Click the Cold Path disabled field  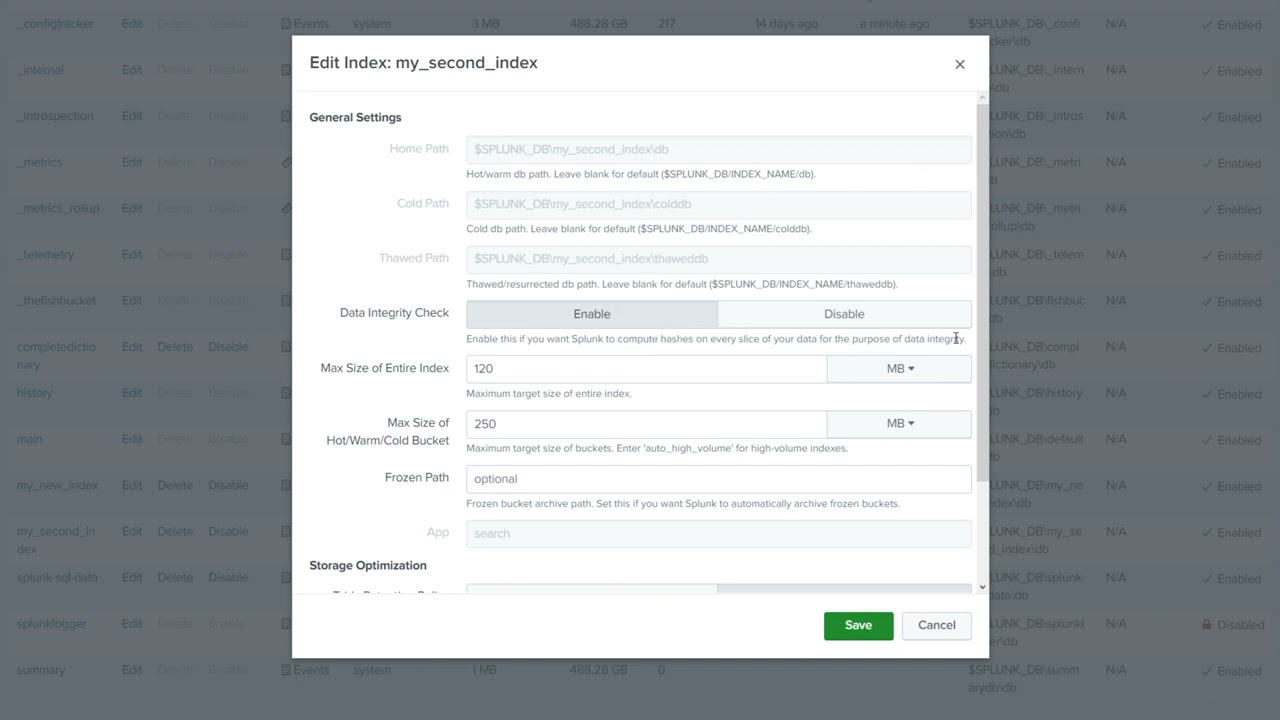point(718,204)
